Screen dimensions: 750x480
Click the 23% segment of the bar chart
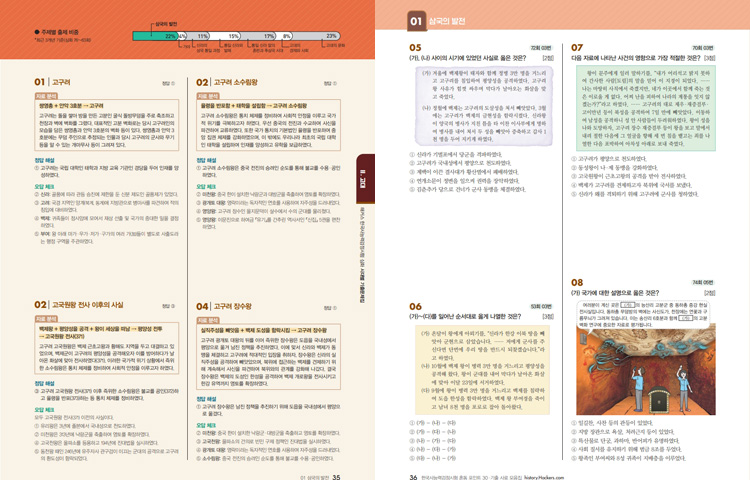click(330, 34)
